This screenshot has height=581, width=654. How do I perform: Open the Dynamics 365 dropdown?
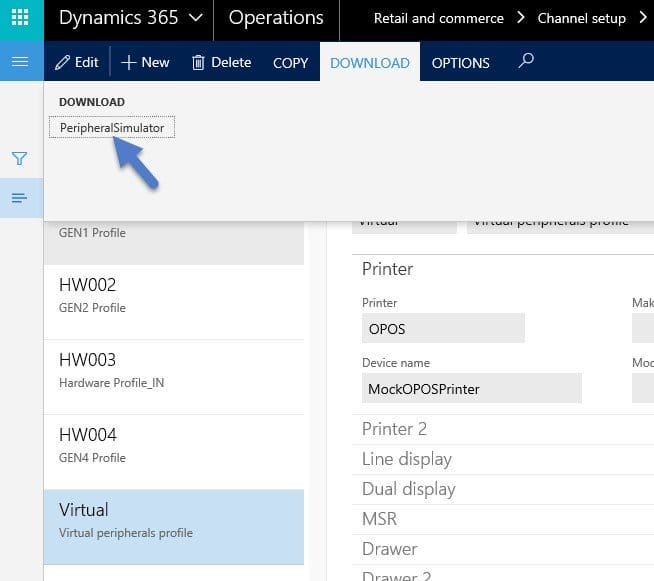pyautogui.click(x=130, y=18)
